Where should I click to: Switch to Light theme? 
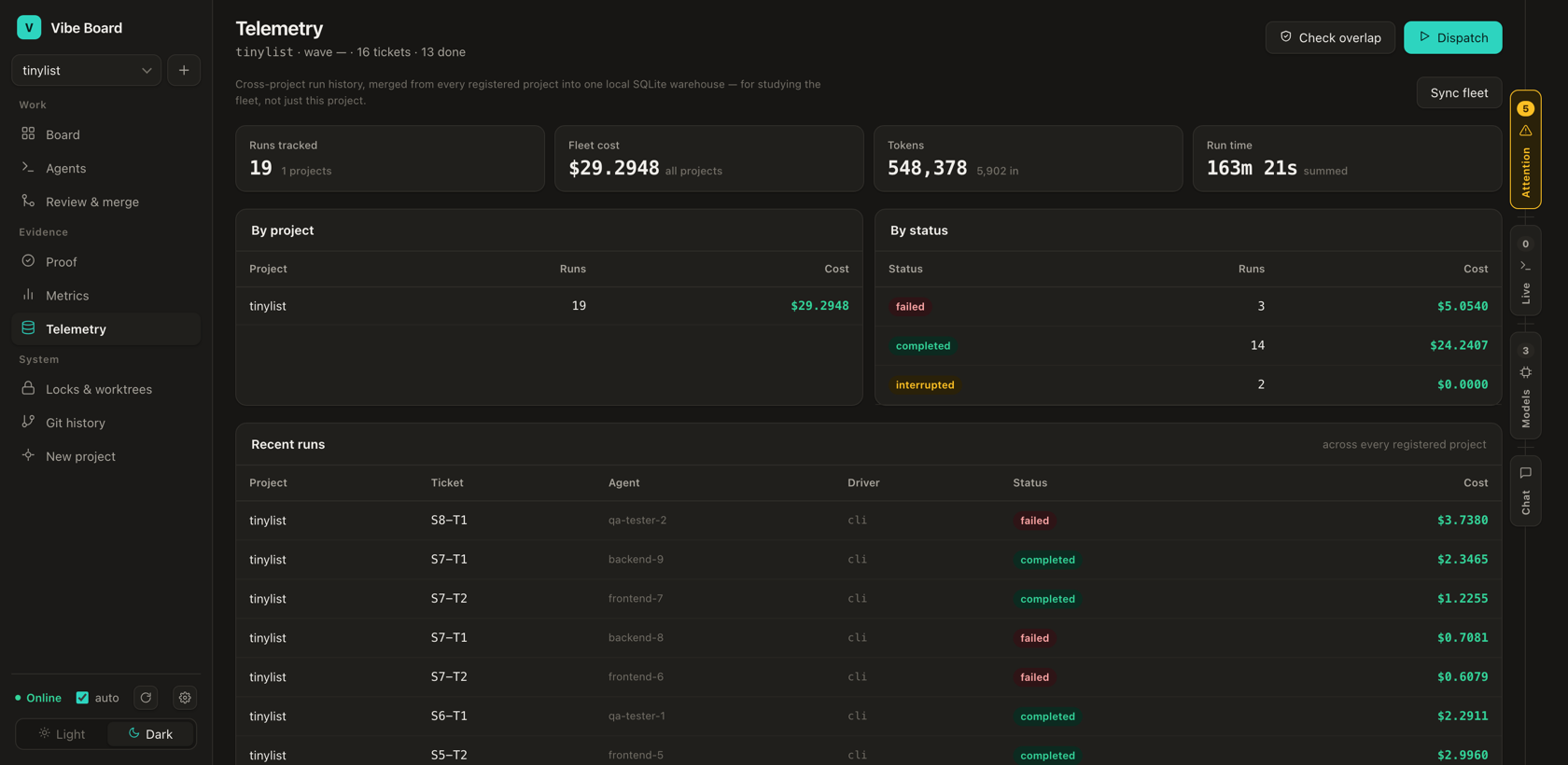pos(62,734)
